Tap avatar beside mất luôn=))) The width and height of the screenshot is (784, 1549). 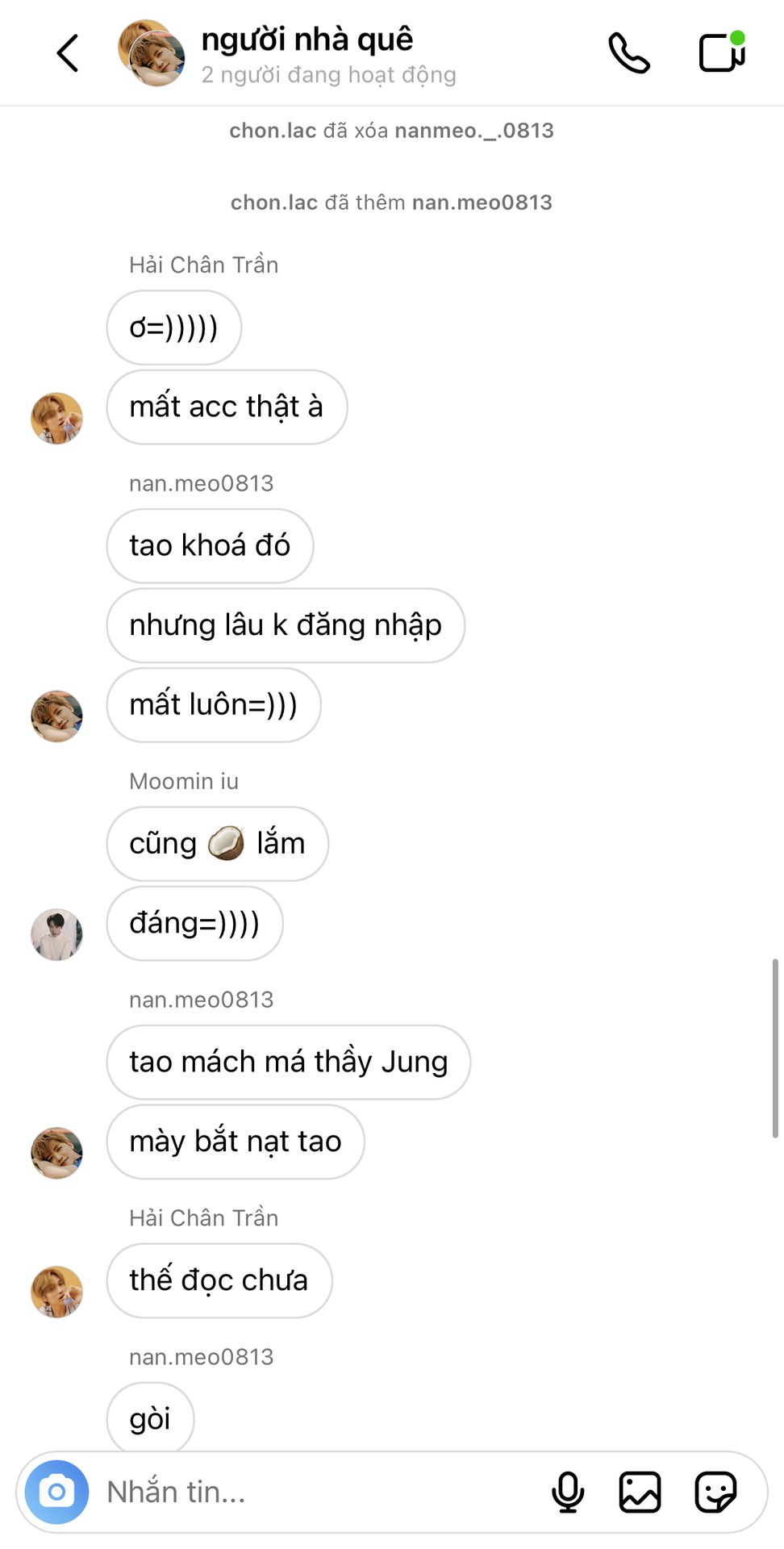(x=56, y=716)
